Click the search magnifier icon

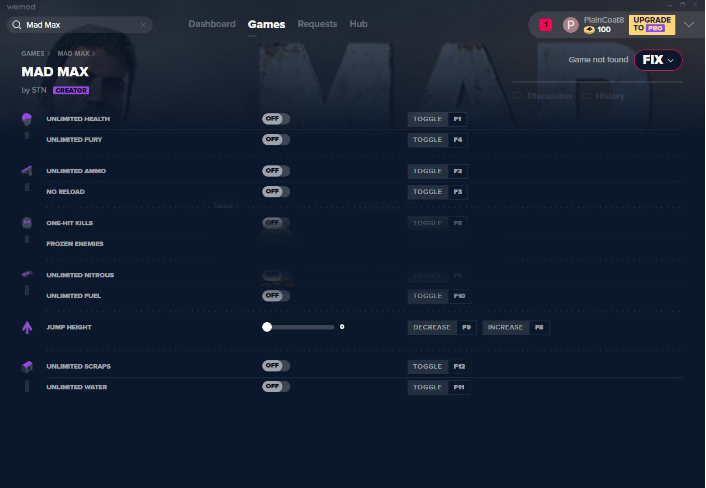click(x=17, y=25)
